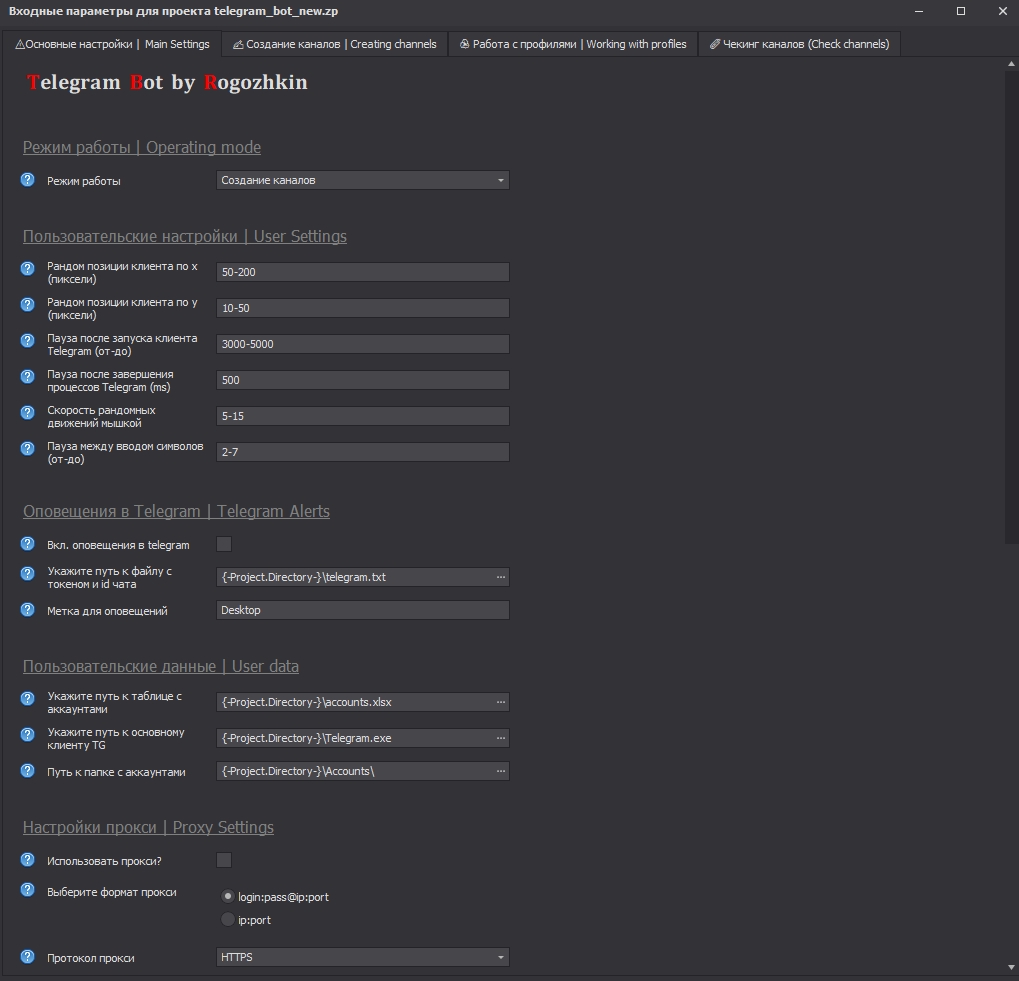Viewport: 1019px width, 981px height.
Task: Open help for Метка для оповещений
Action: [27, 609]
